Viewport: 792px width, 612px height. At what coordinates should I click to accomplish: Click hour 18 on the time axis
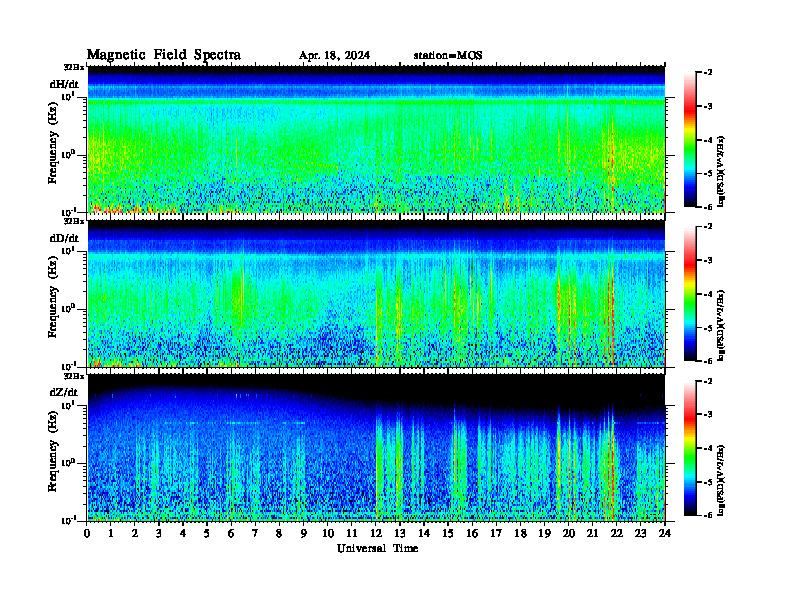[x=520, y=533]
